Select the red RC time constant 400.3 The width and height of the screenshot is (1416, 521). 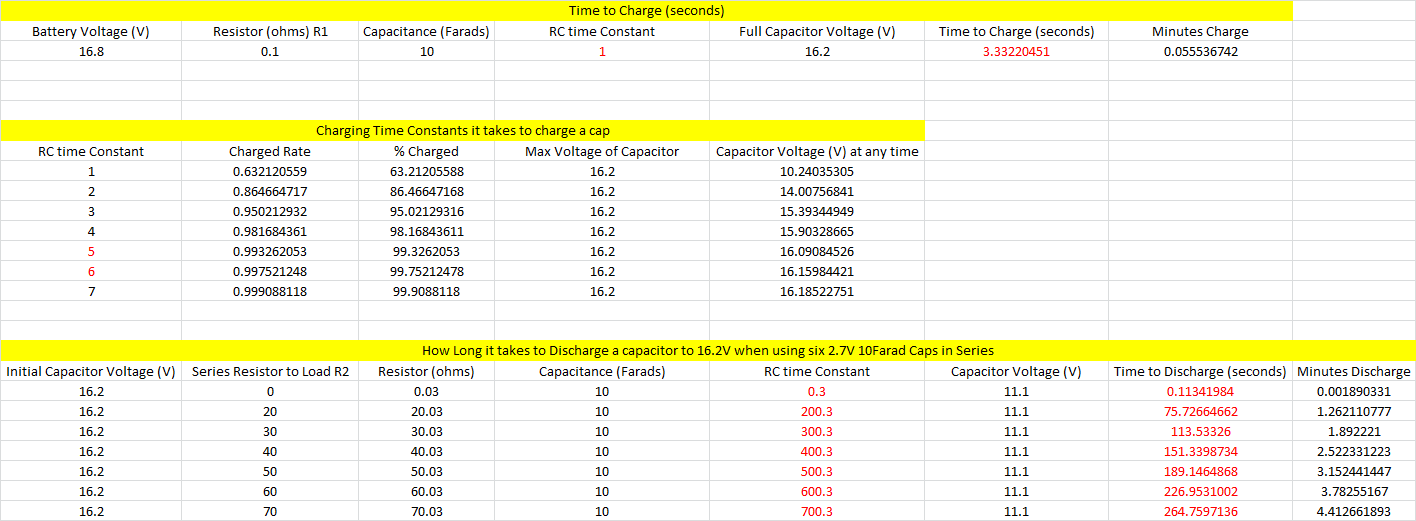click(x=817, y=451)
